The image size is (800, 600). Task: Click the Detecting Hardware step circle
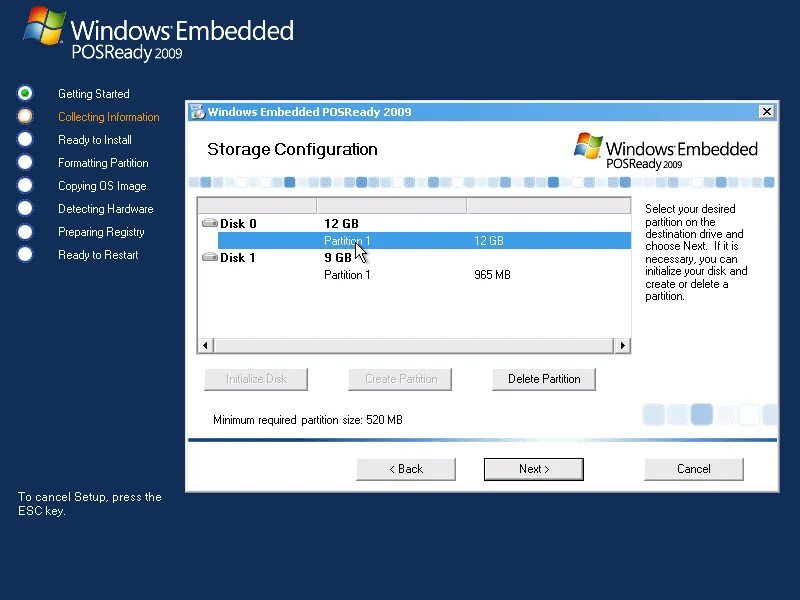tap(25, 208)
